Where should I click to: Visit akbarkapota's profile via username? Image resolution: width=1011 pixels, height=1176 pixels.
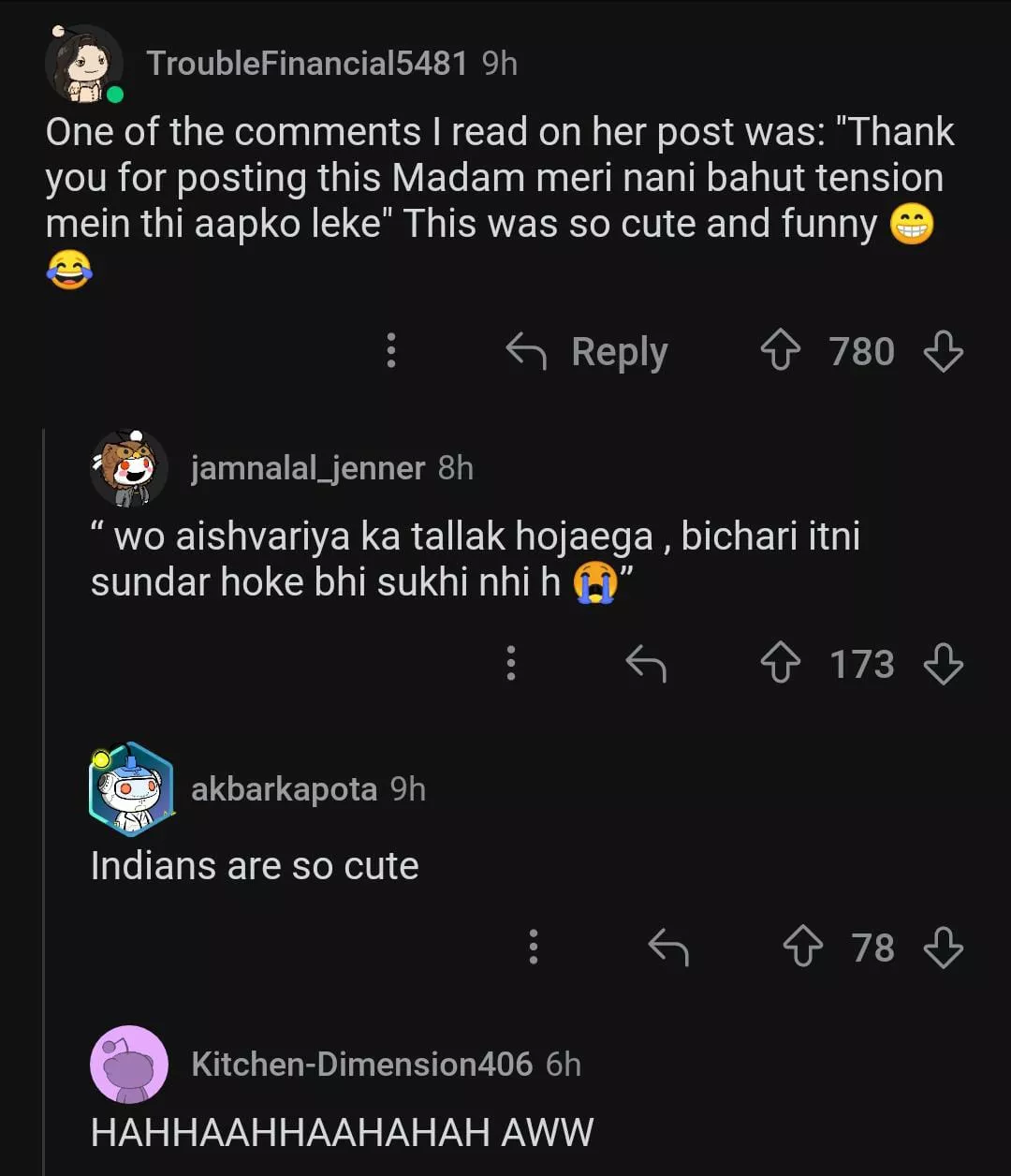point(284,789)
